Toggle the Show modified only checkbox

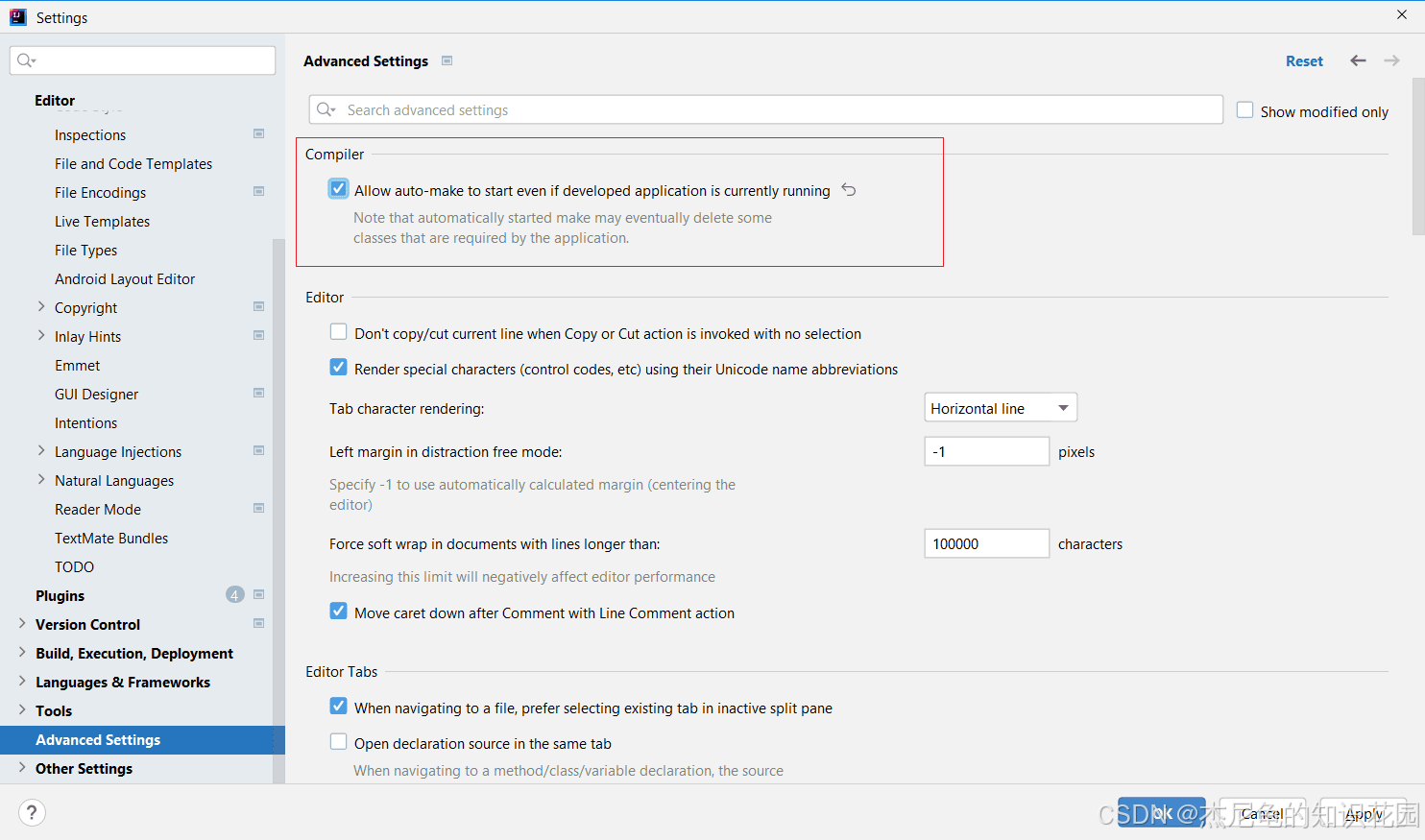pos(1244,110)
